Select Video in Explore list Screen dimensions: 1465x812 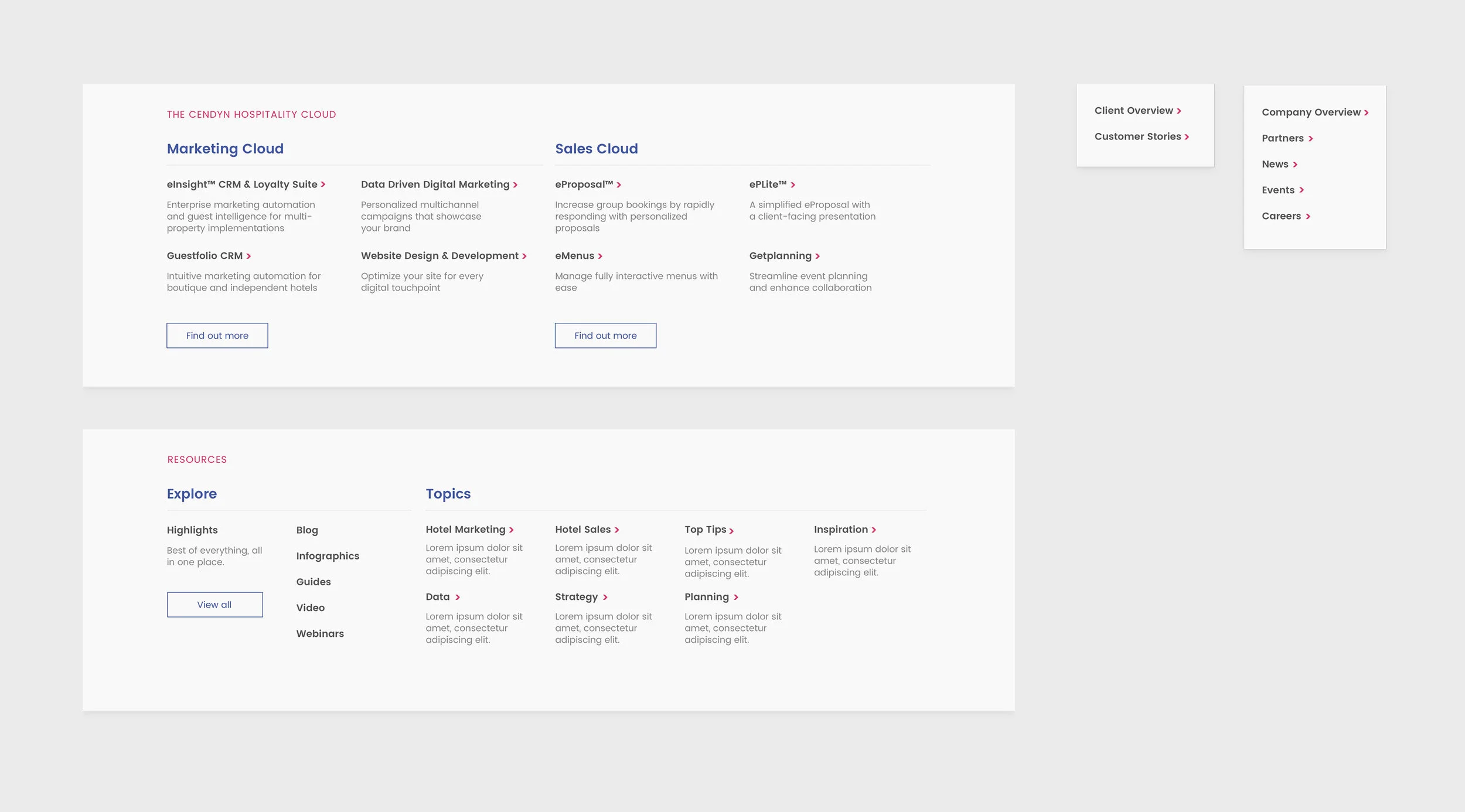(310, 608)
